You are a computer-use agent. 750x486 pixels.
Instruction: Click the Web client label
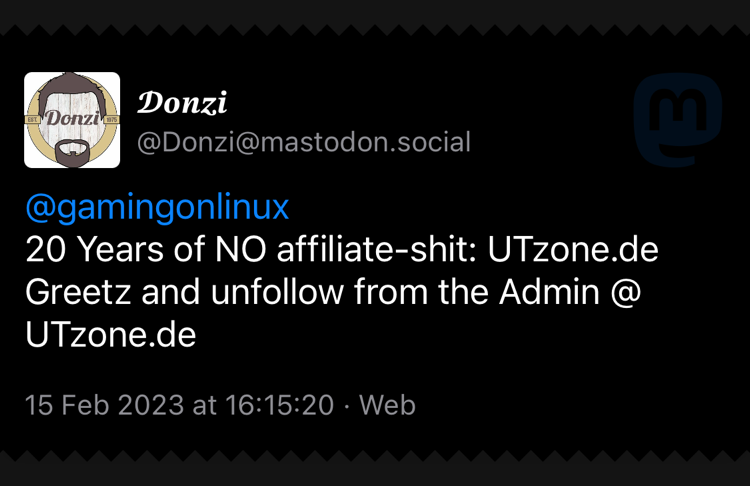click(387, 405)
